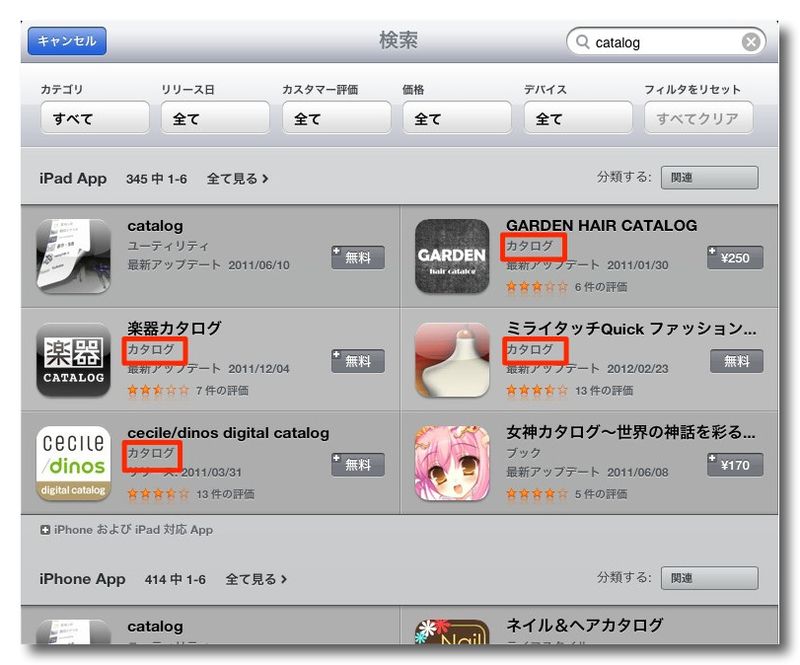Click the magnifying glass search icon
This screenshot has width=800, height=665.
(x=582, y=42)
